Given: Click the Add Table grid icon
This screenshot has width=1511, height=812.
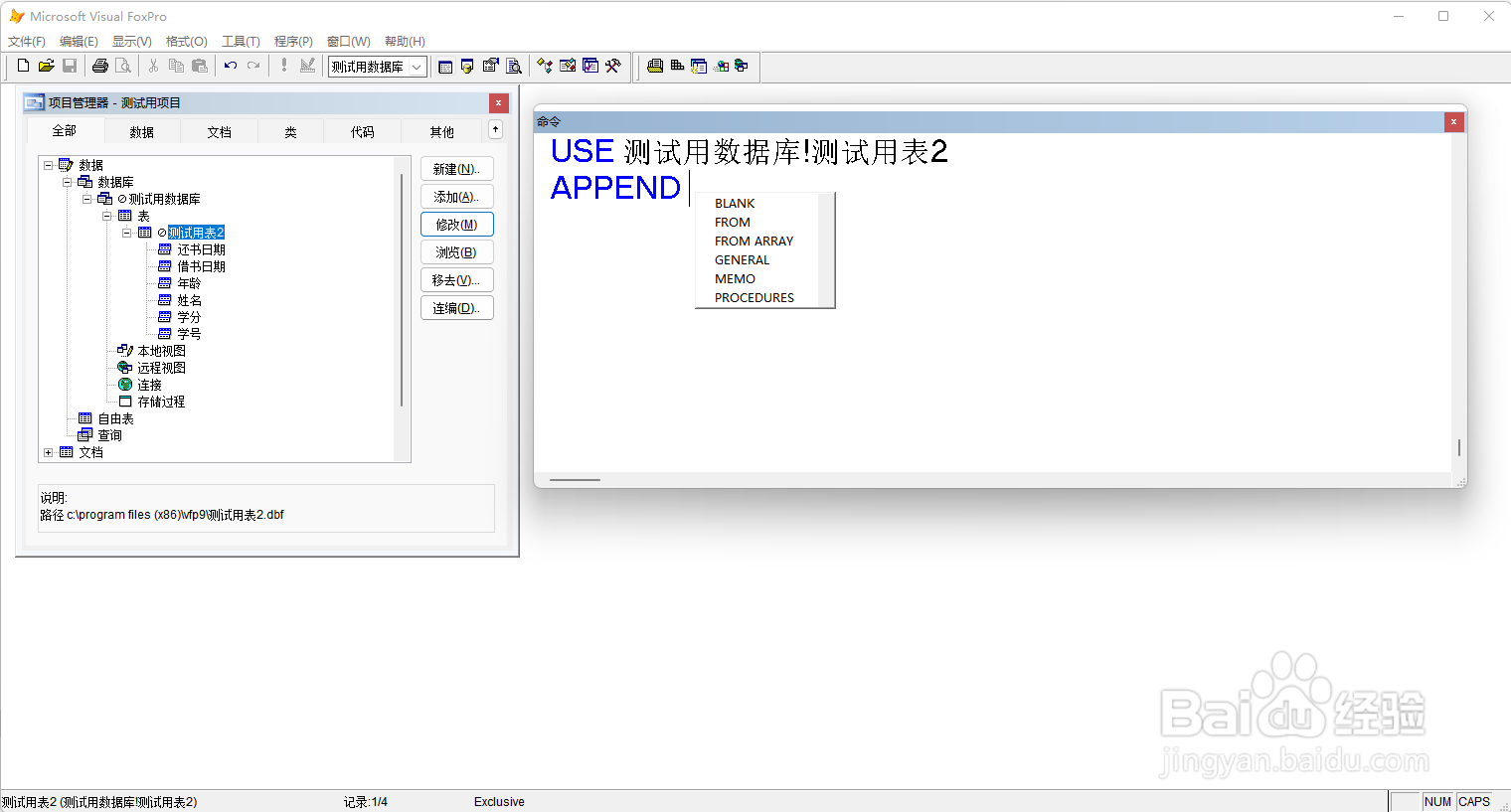Looking at the screenshot, I should [677, 66].
